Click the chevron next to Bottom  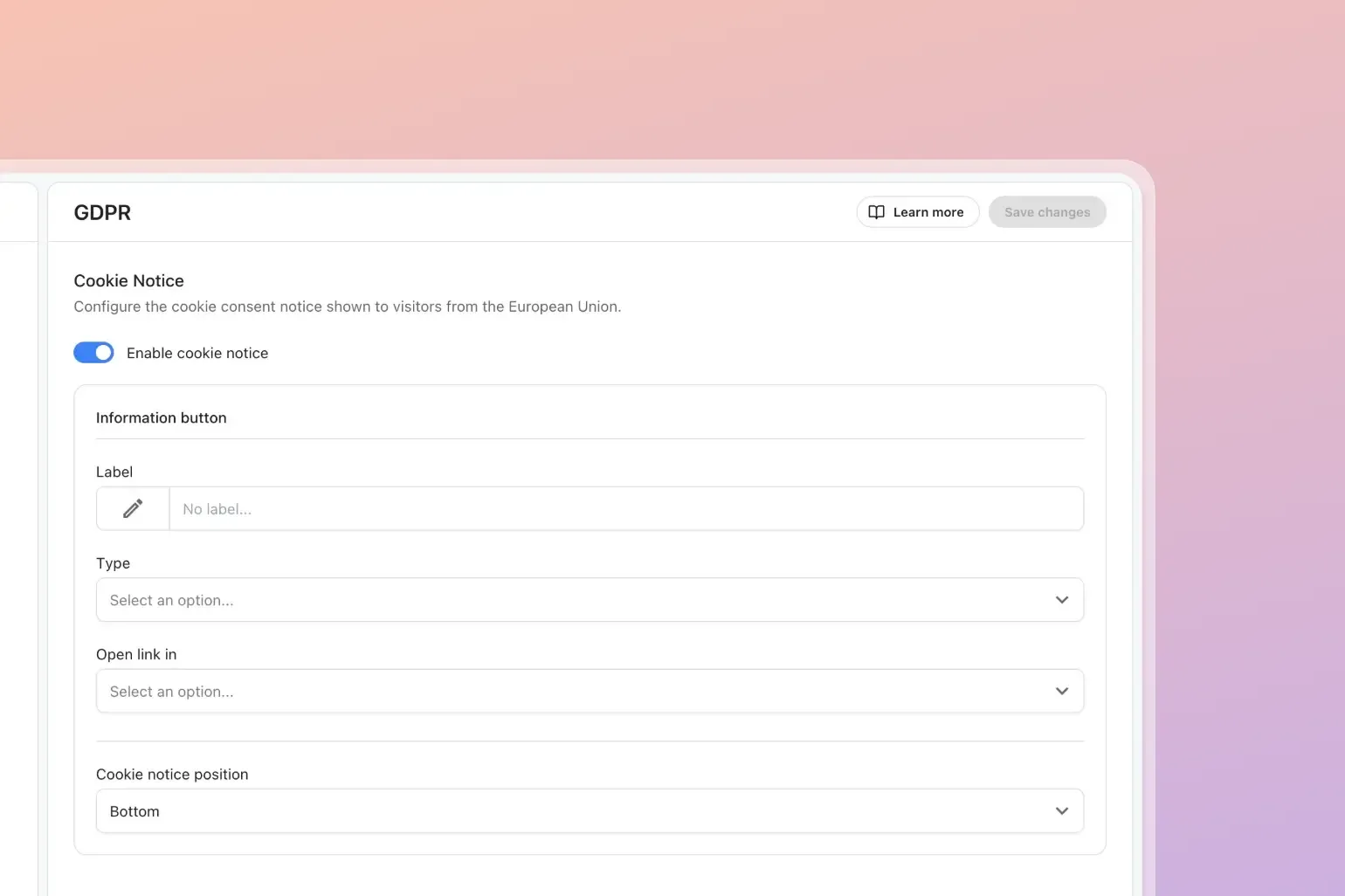point(1062,811)
